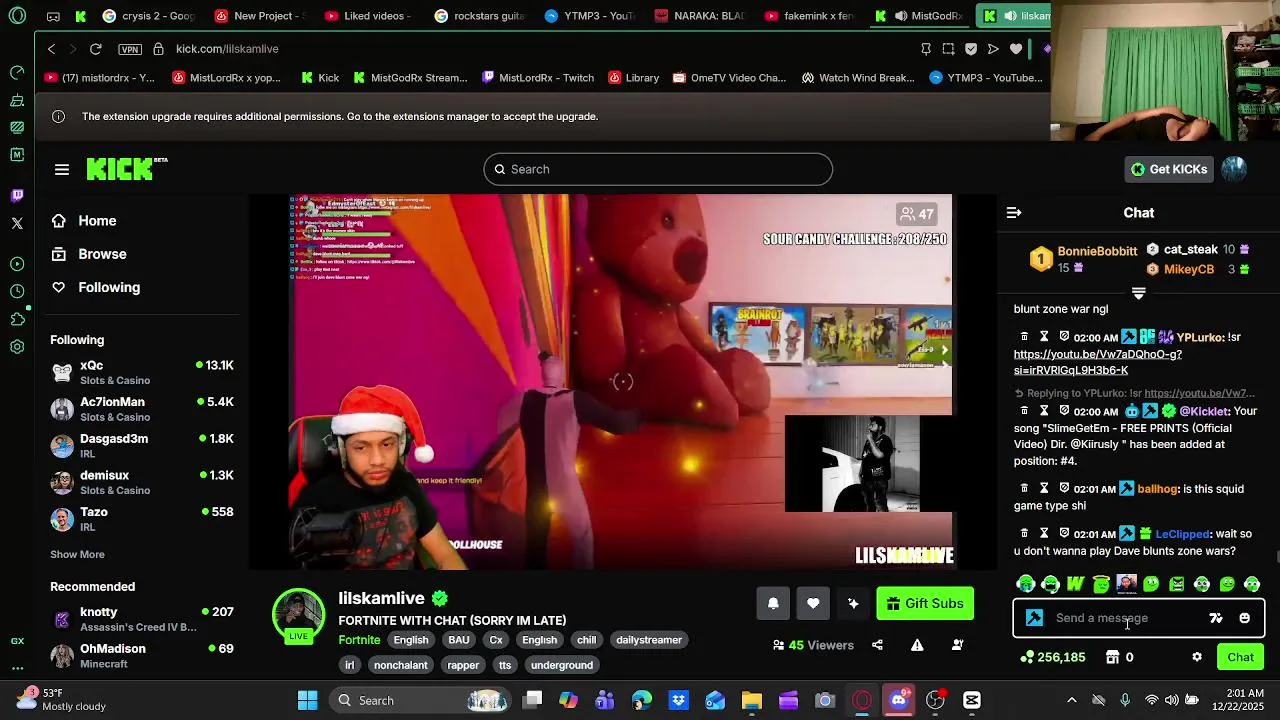1280x720 pixels.
Task: Open Tazo followed channel
Action: 142,518
